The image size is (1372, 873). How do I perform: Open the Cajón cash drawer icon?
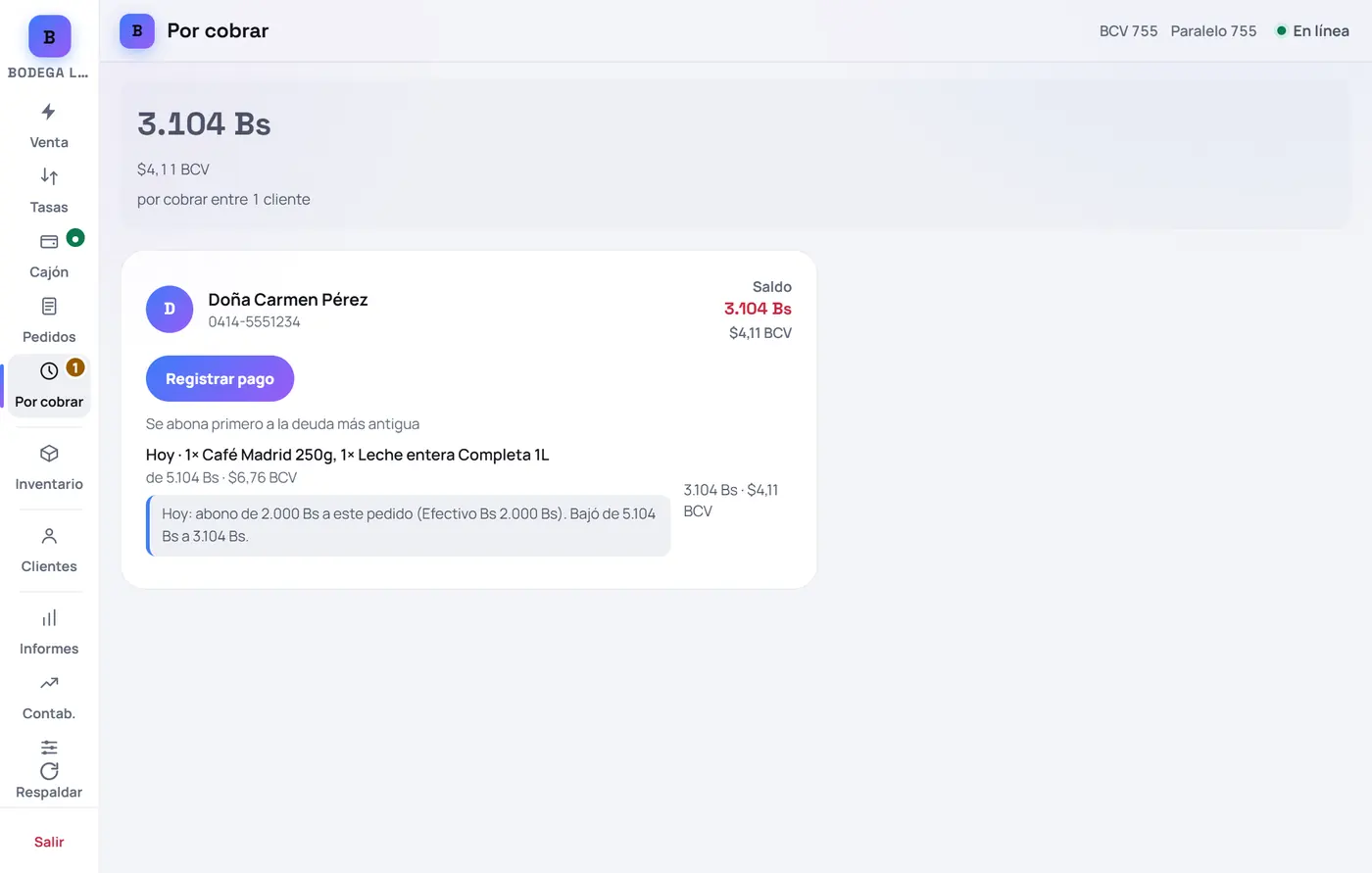[49, 241]
